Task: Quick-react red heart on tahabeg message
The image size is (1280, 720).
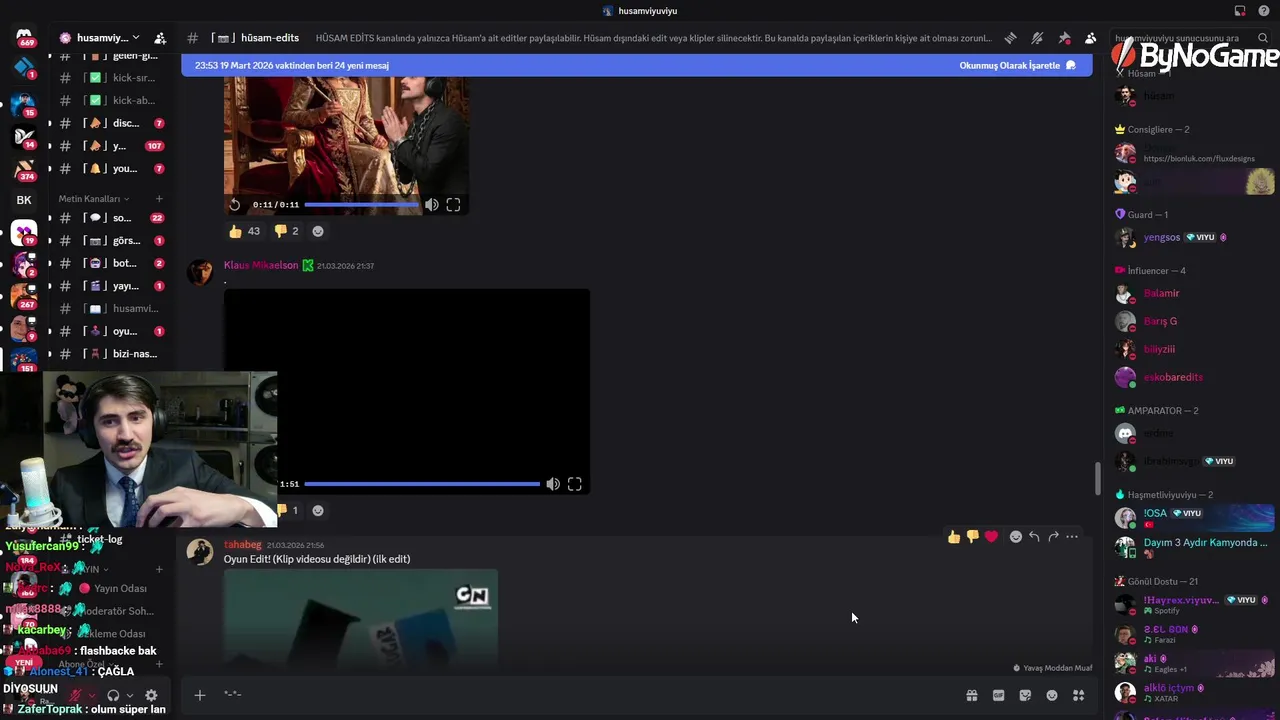Action: point(991,537)
